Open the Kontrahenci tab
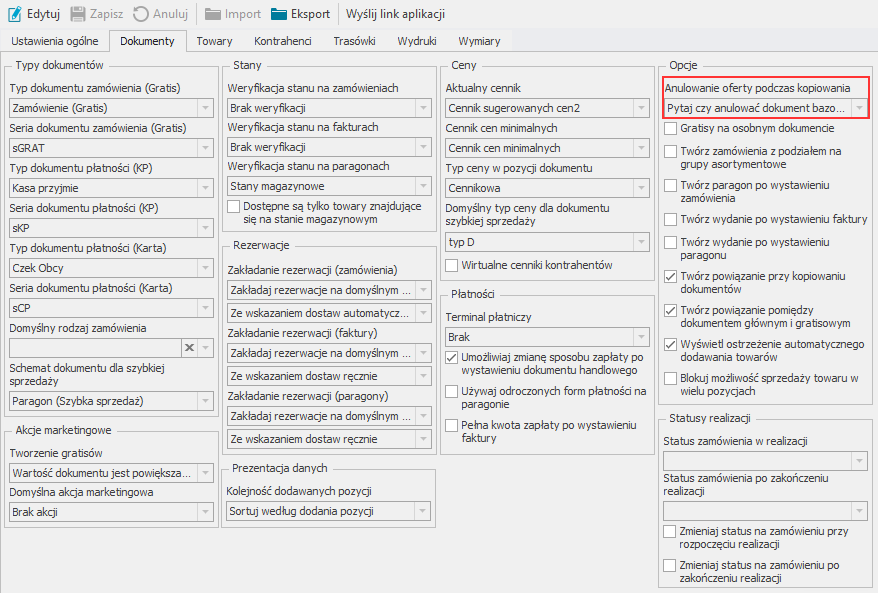This screenshot has height=593, width=878. 283,41
